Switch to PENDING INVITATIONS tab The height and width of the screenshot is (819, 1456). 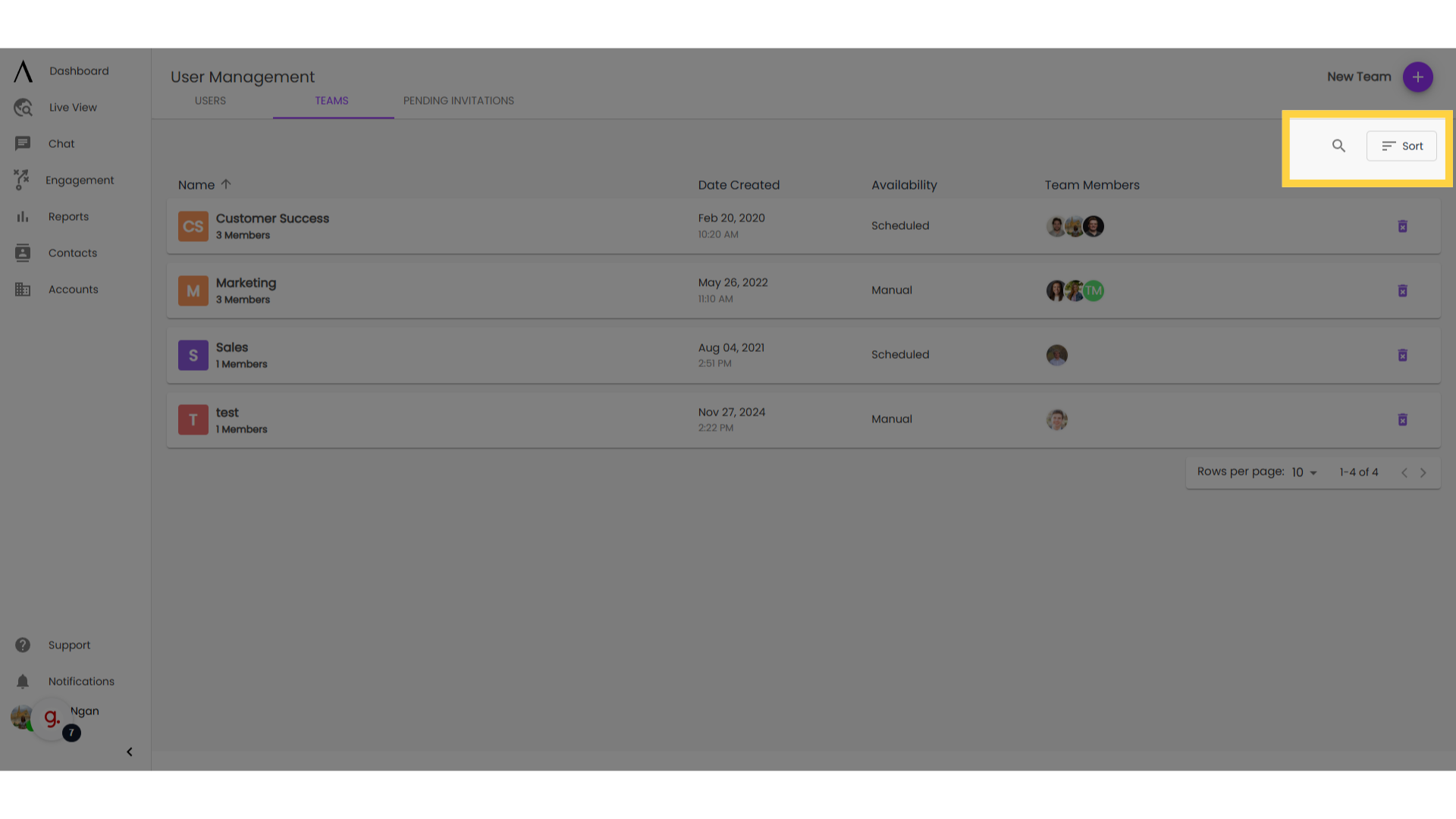[458, 100]
